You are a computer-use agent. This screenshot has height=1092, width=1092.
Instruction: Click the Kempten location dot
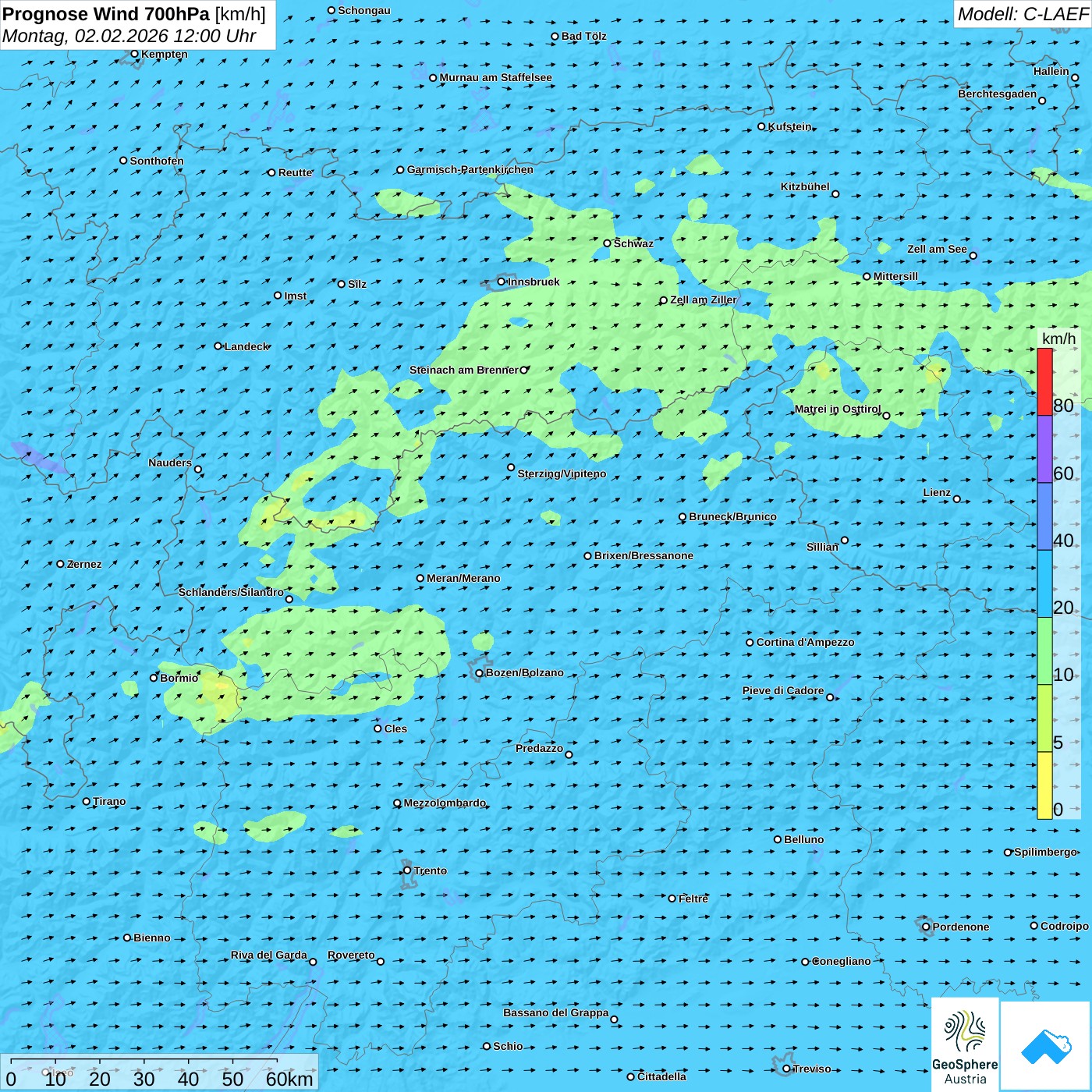pyautogui.click(x=135, y=54)
